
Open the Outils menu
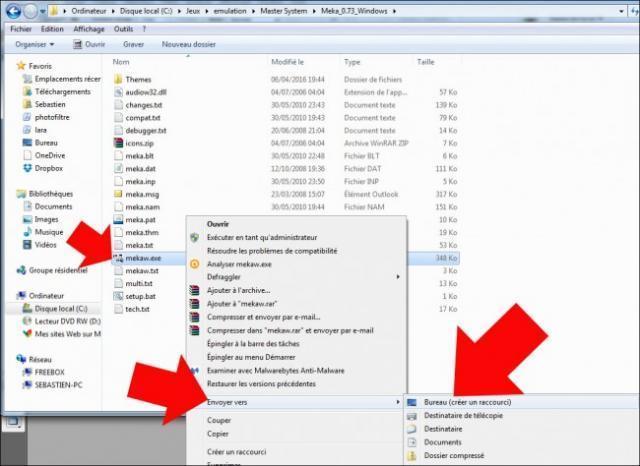click(x=124, y=29)
